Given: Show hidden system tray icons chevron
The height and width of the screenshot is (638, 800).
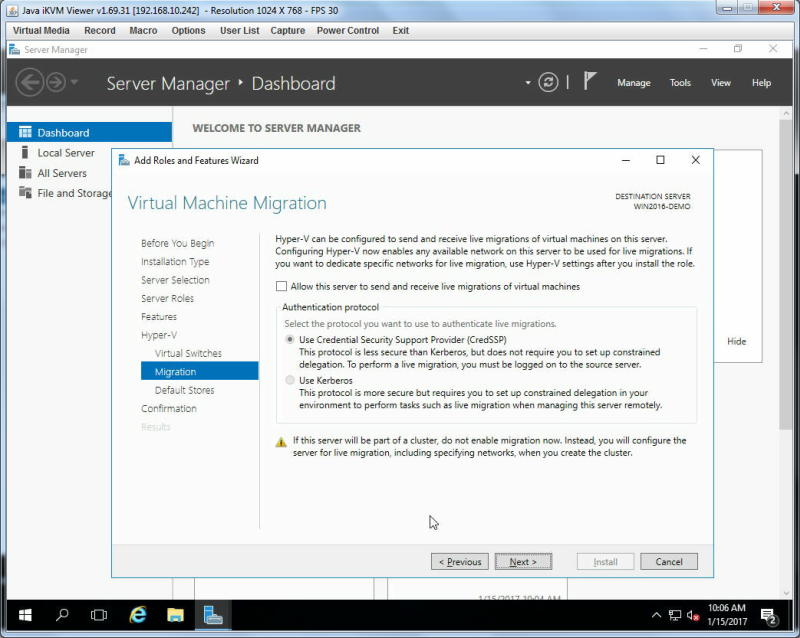Looking at the screenshot, I should click(656, 615).
